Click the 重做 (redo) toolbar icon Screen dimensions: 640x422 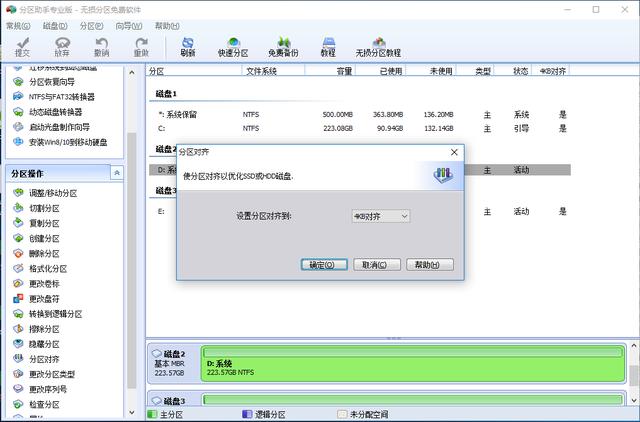click(141, 47)
